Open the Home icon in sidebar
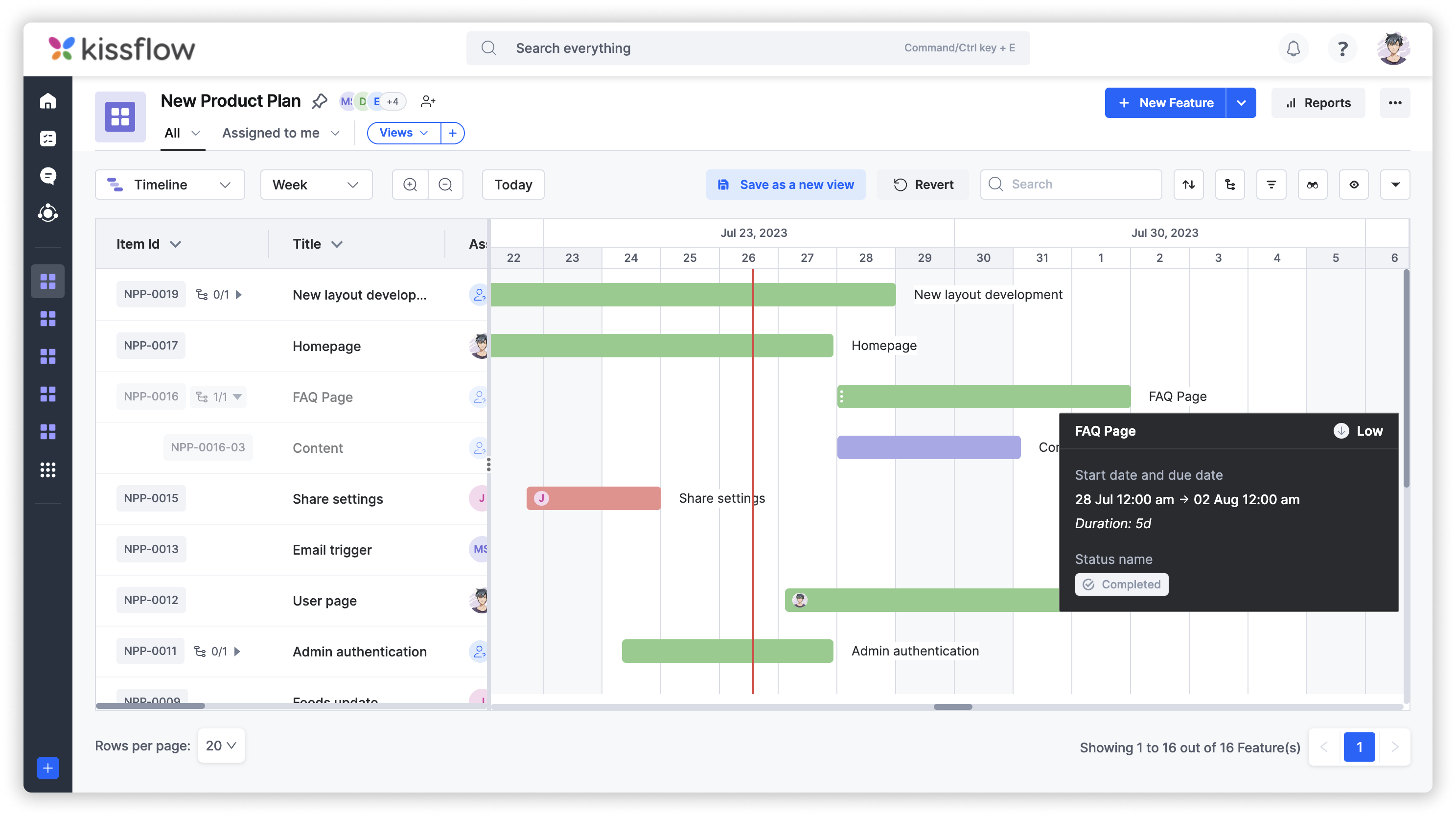 pos(48,101)
